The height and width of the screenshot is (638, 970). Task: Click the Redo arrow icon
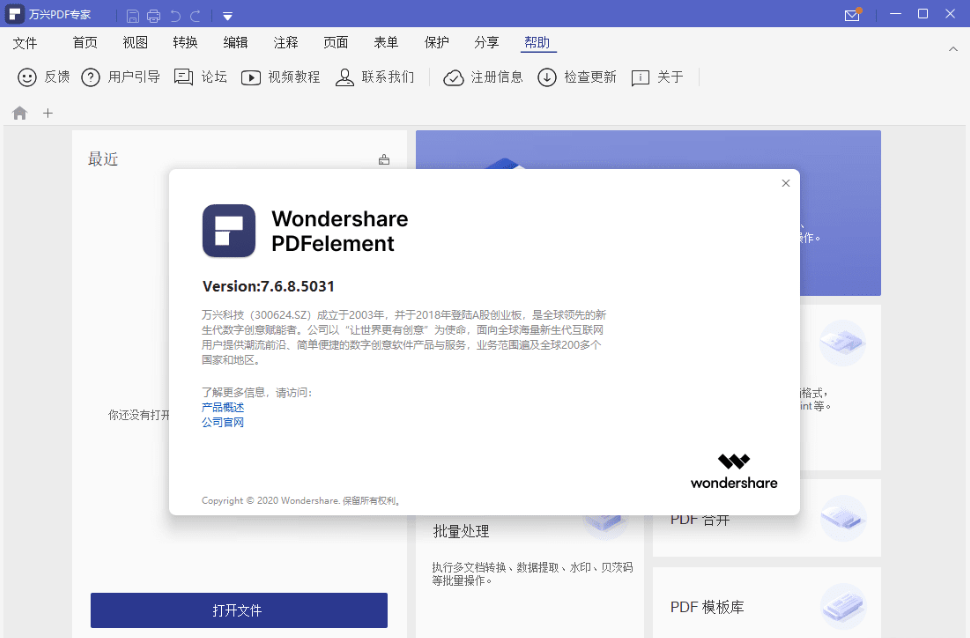[x=195, y=15]
